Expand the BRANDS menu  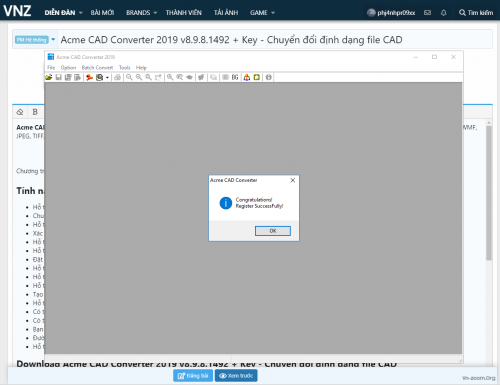(x=141, y=13)
